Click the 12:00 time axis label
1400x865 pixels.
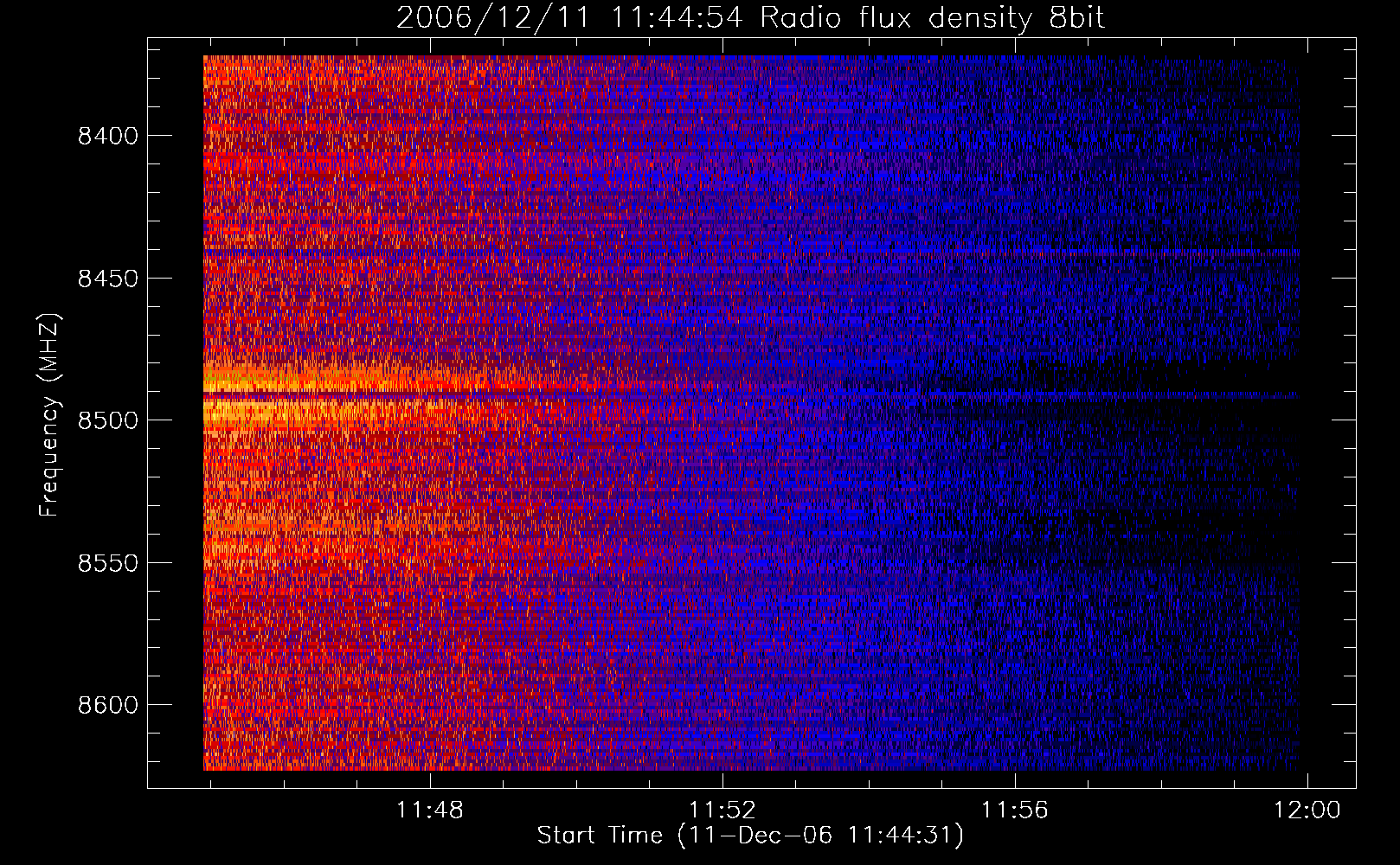pos(1307,811)
